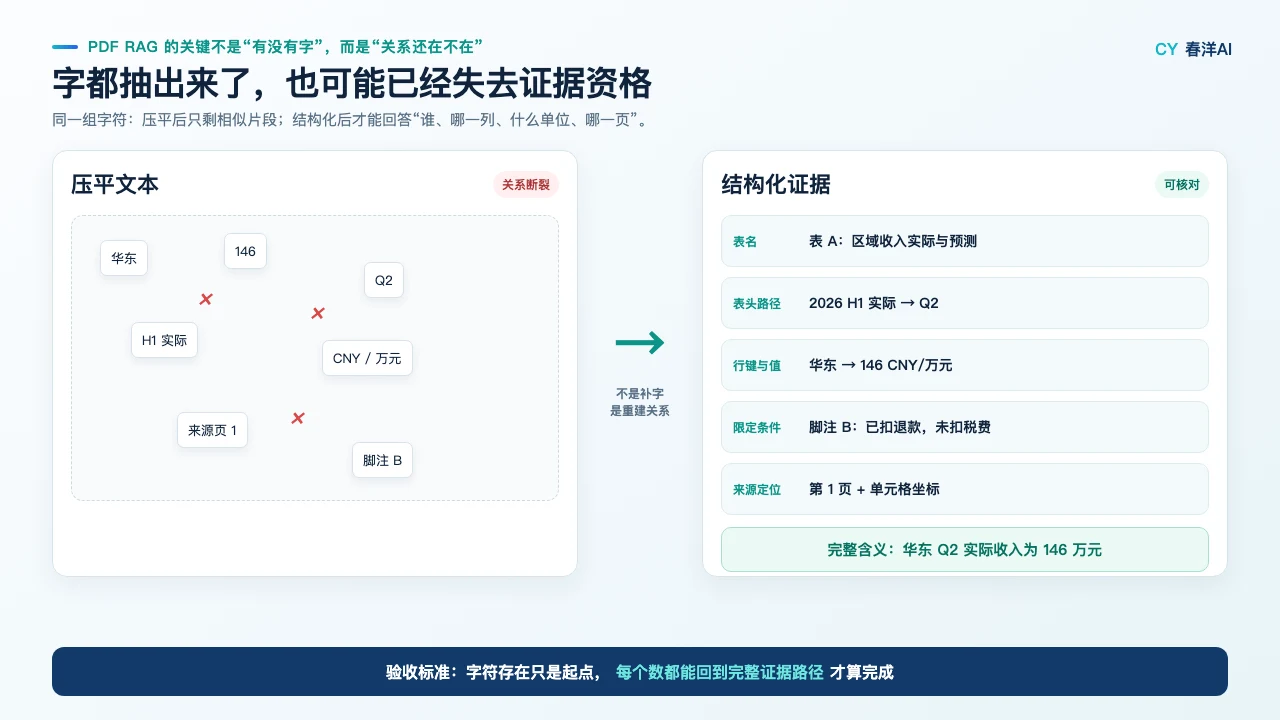Image resolution: width=1280 pixels, height=720 pixels.
Task: Click the 同一组字符 description line
Action: click(x=352, y=120)
